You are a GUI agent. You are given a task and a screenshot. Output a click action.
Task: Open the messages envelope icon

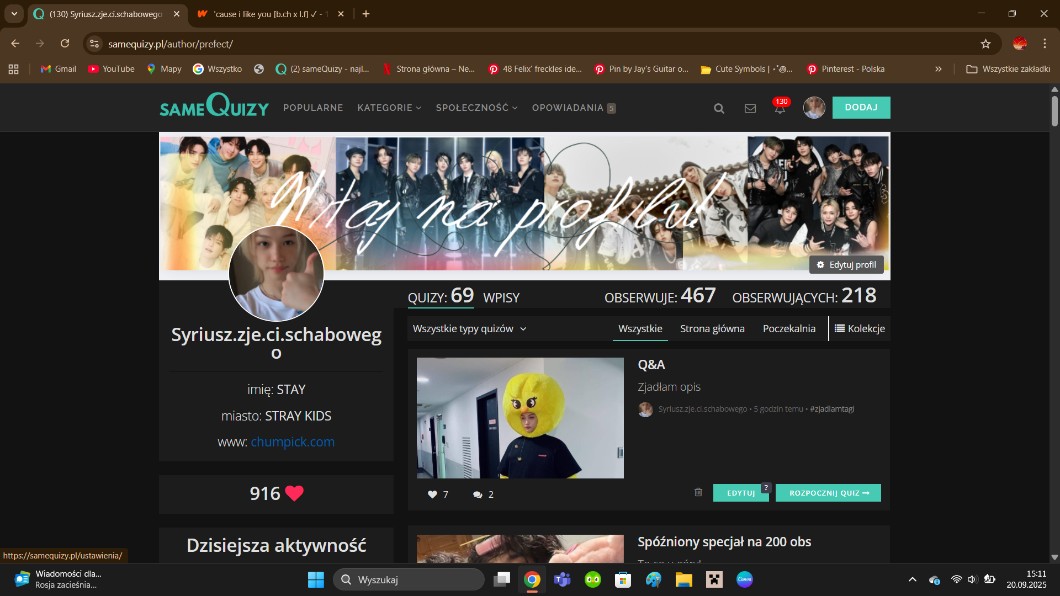tap(750, 108)
